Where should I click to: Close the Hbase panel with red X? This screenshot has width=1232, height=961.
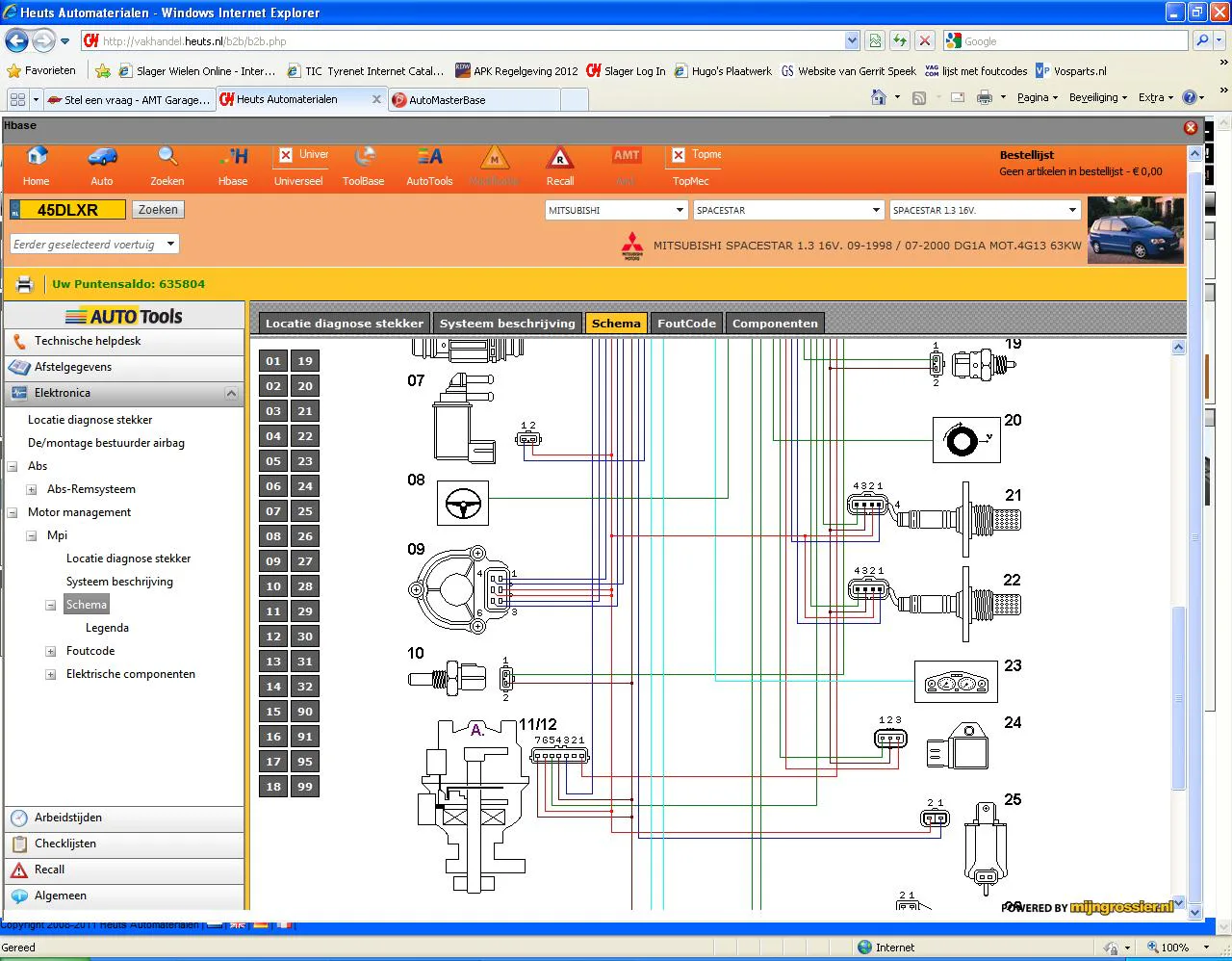click(1191, 127)
